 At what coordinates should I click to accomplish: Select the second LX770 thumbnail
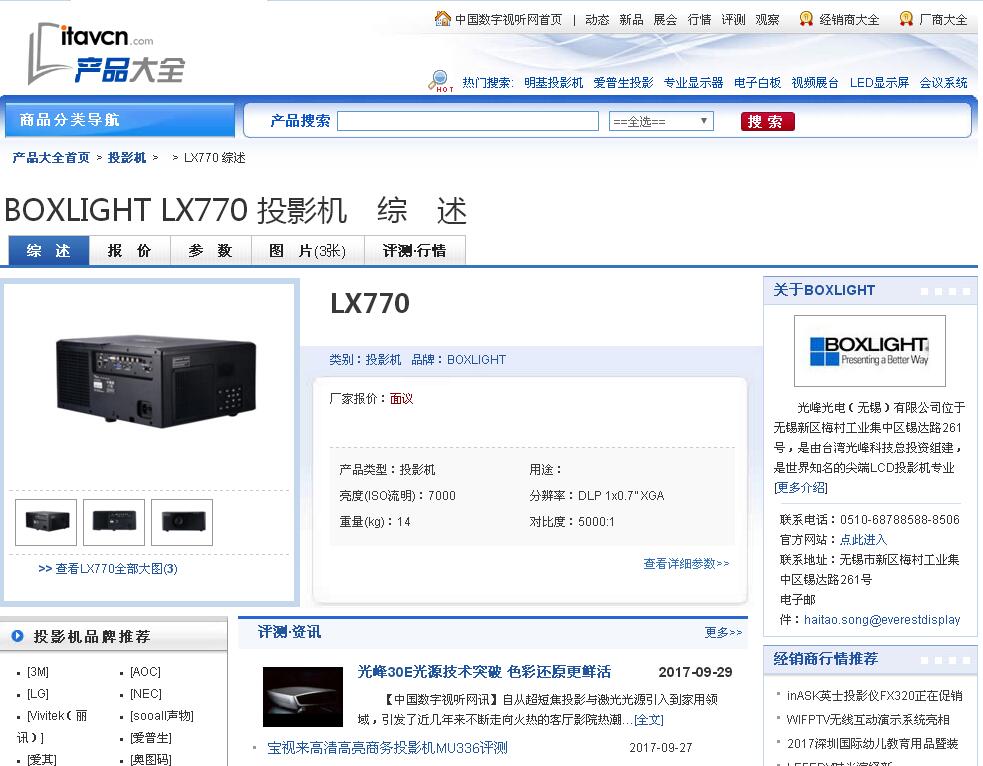pos(114,522)
